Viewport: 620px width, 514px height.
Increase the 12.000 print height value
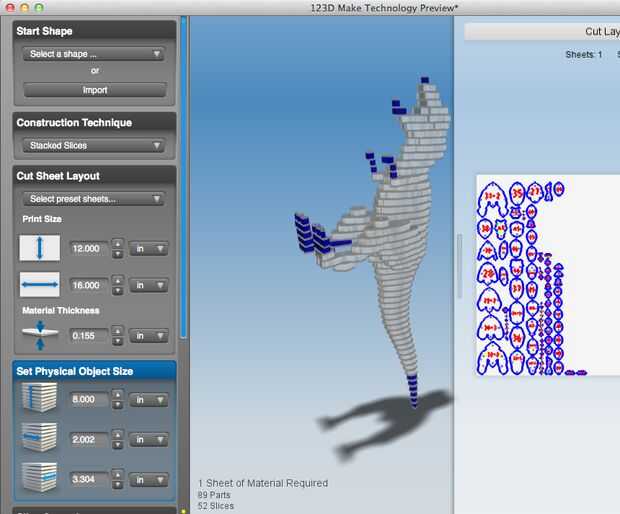tap(117, 244)
